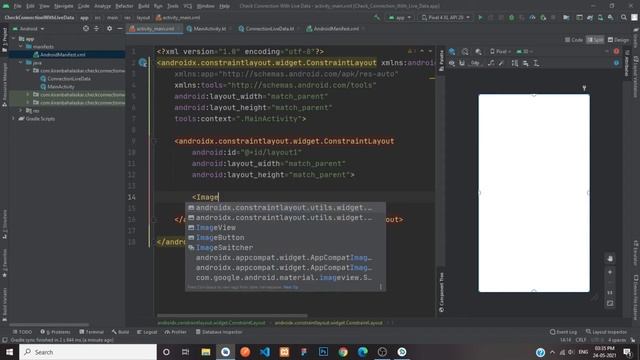640x360 pixels.
Task: Expand the res folder
Action: pyautogui.click(x=21, y=111)
